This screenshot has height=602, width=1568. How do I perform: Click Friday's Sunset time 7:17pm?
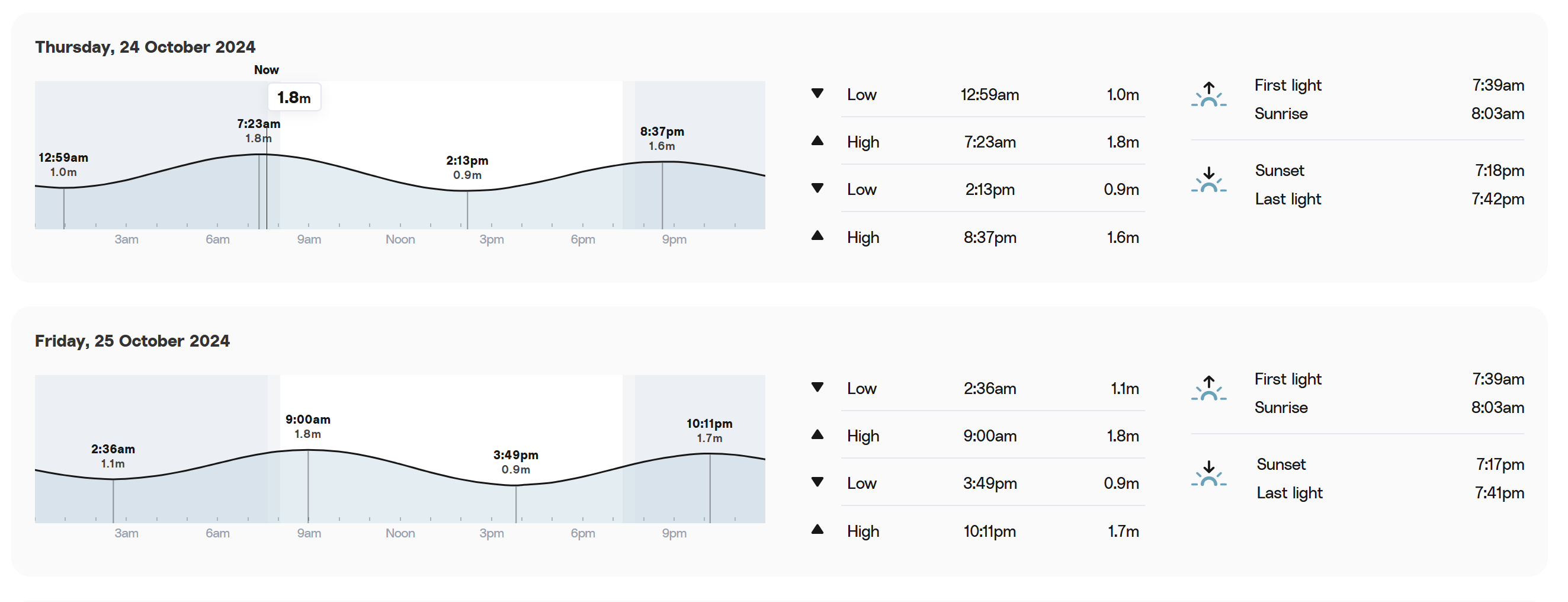pyautogui.click(x=1499, y=465)
